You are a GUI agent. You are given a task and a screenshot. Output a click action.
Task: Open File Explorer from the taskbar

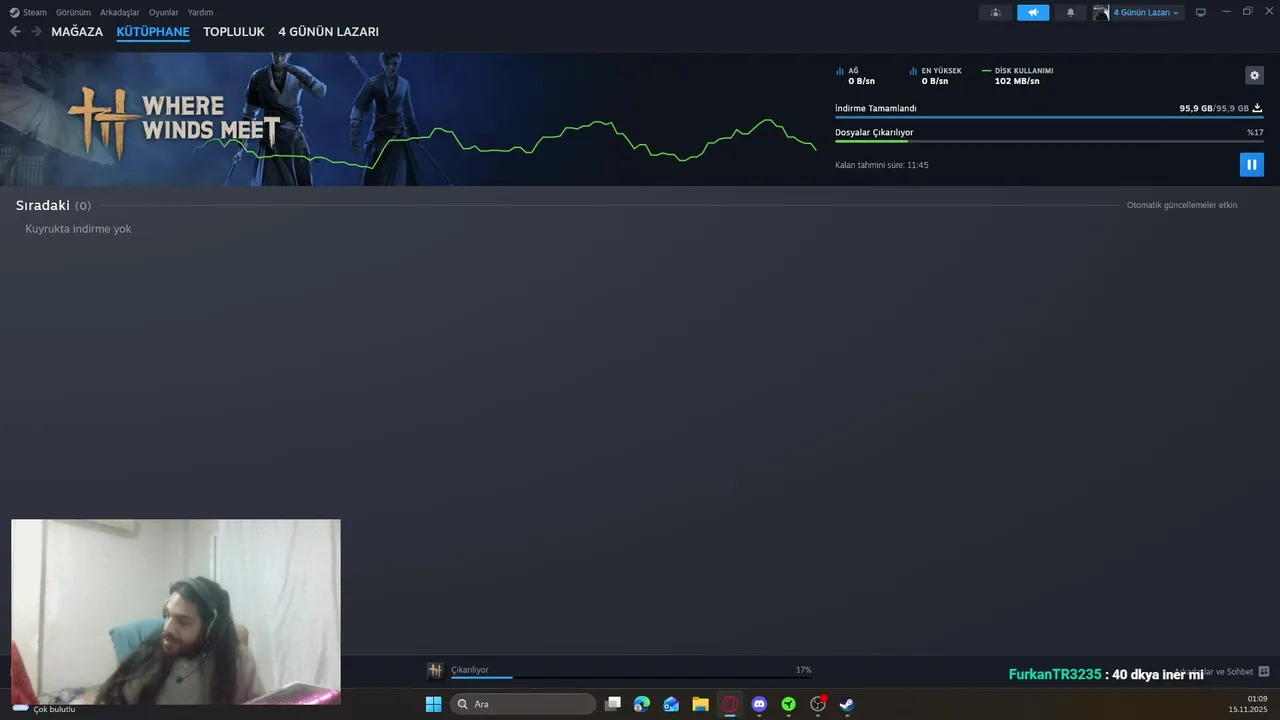click(700, 704)
